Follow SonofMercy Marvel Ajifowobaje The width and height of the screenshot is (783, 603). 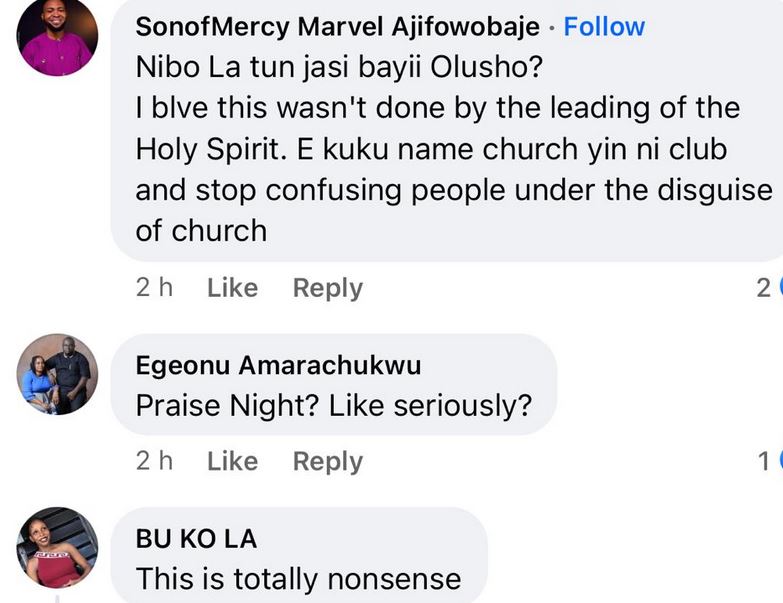point(604,26)
